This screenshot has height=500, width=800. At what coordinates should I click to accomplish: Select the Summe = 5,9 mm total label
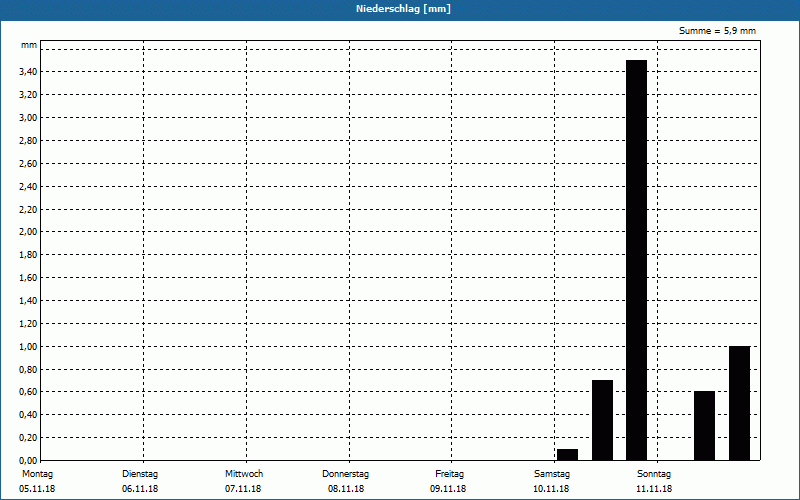(717, 31)
